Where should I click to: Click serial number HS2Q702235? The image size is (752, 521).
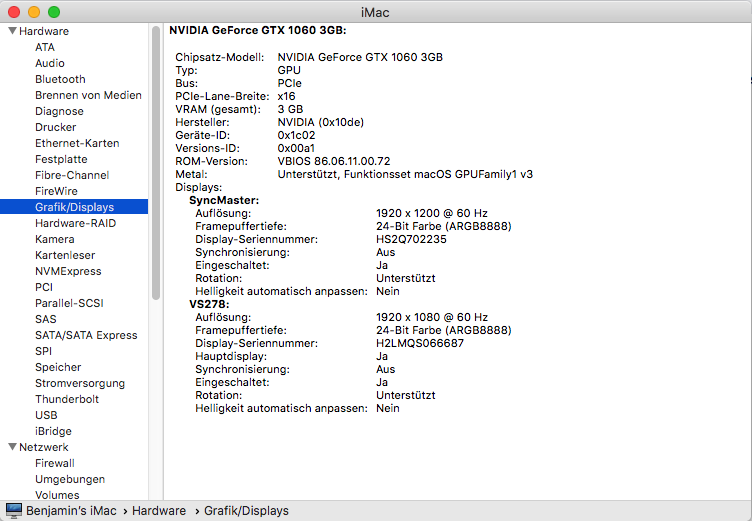point(411,239)
